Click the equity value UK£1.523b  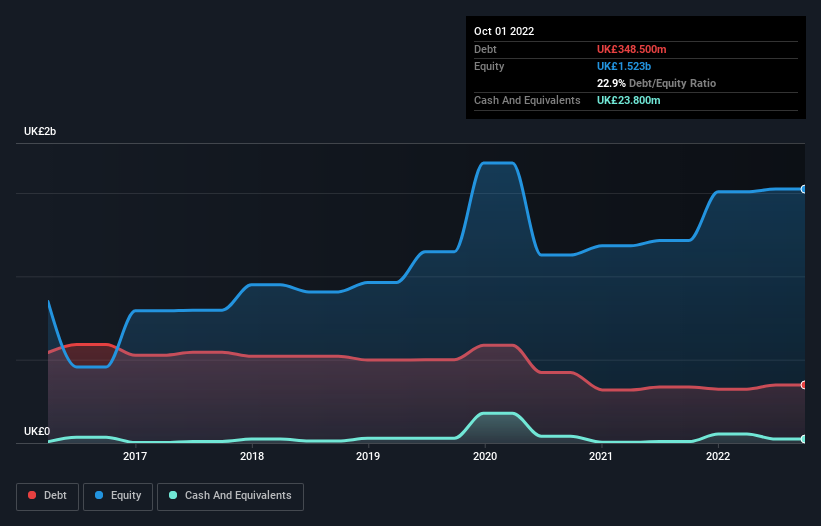pyautogui.click(x=624, y=66)
